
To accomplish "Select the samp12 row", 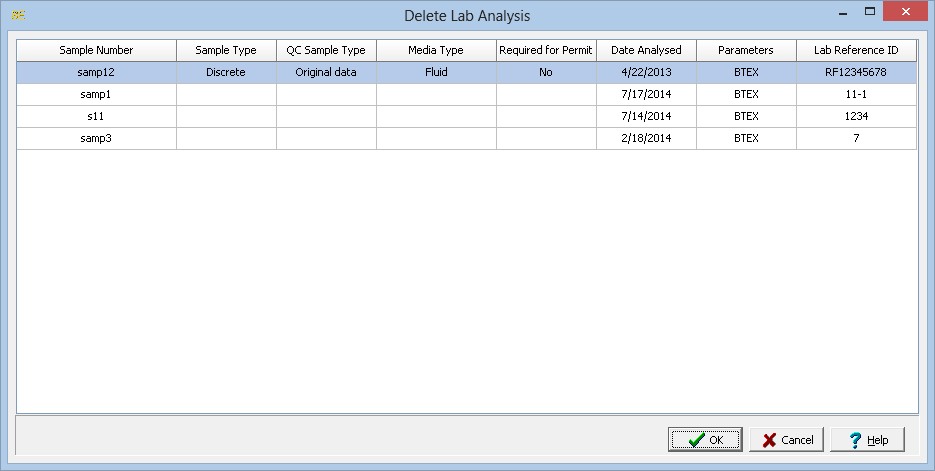I will pos(96,72).
